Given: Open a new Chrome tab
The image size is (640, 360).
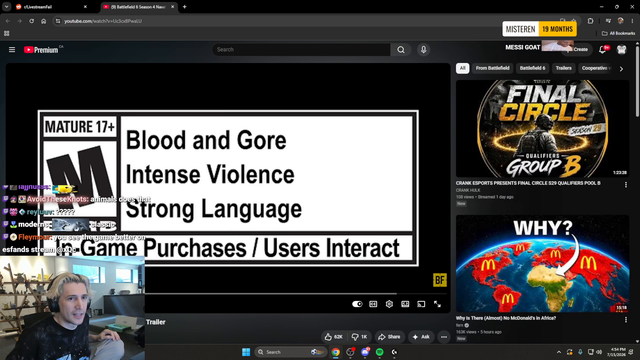Looking at the screenshot, I should (x=184, y=7).
